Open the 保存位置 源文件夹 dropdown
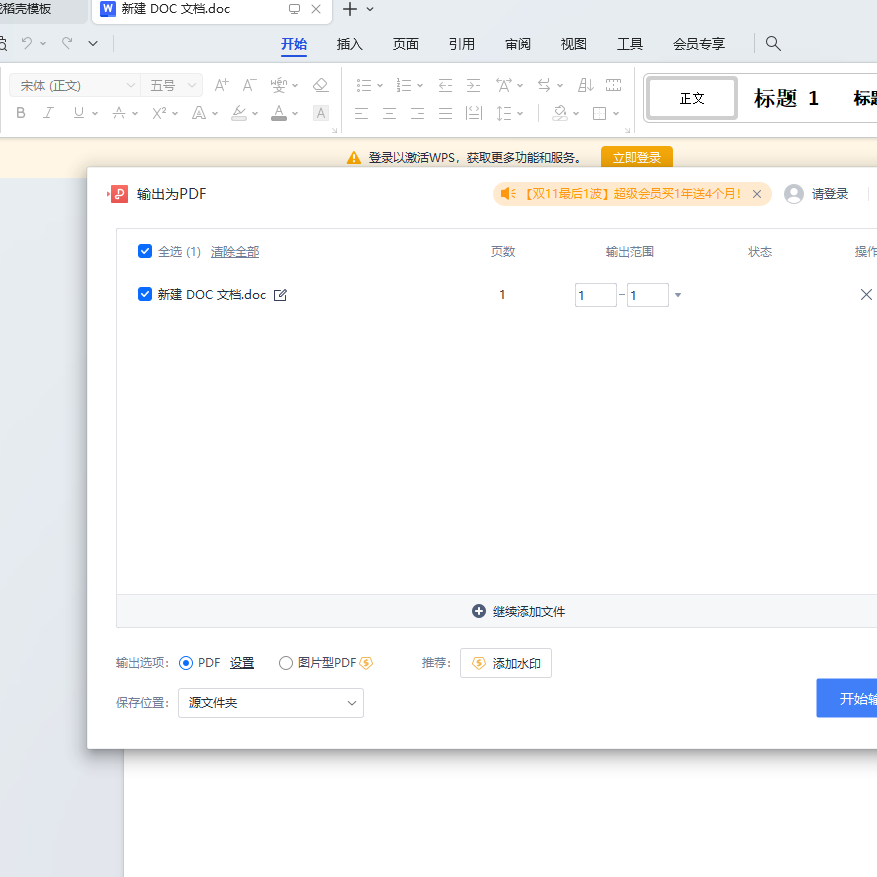 [x=271, y=703]
